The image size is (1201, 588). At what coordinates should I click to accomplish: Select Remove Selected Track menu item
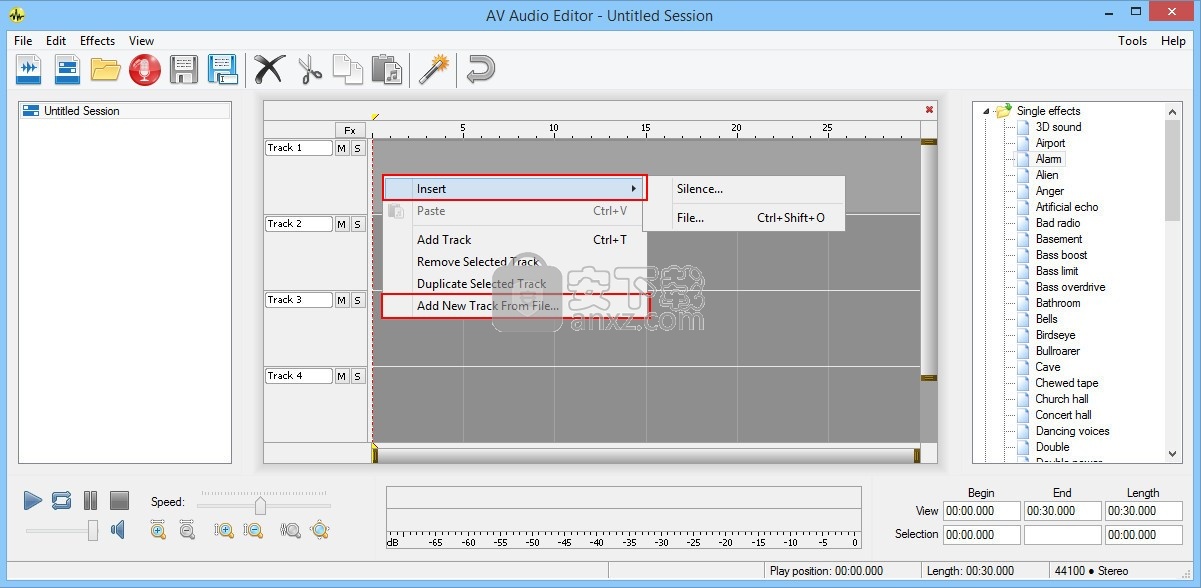(515, 262)
